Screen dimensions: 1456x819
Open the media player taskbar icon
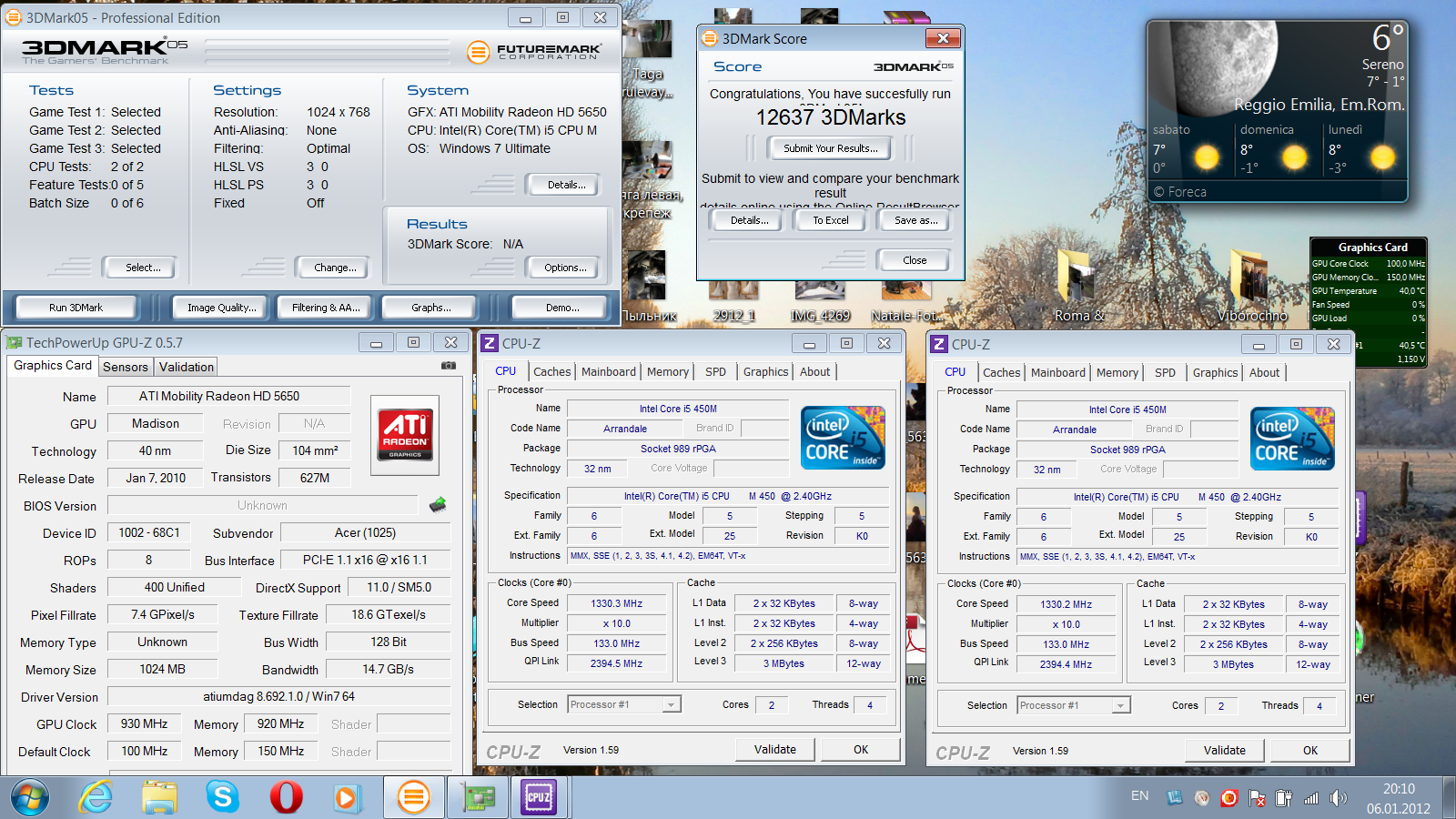[x=346, y=798]
